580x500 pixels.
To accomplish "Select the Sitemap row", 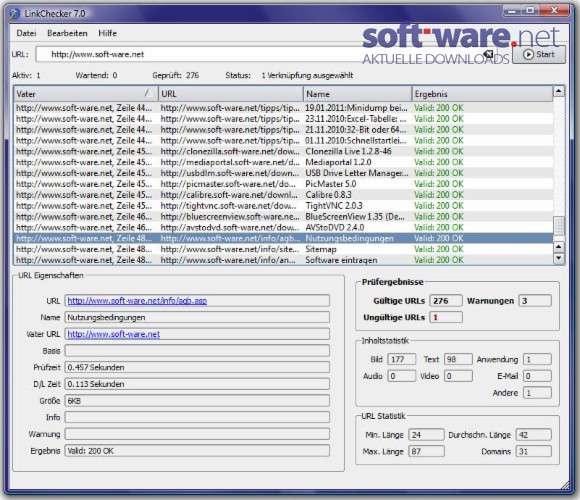I will click(284, 249).
